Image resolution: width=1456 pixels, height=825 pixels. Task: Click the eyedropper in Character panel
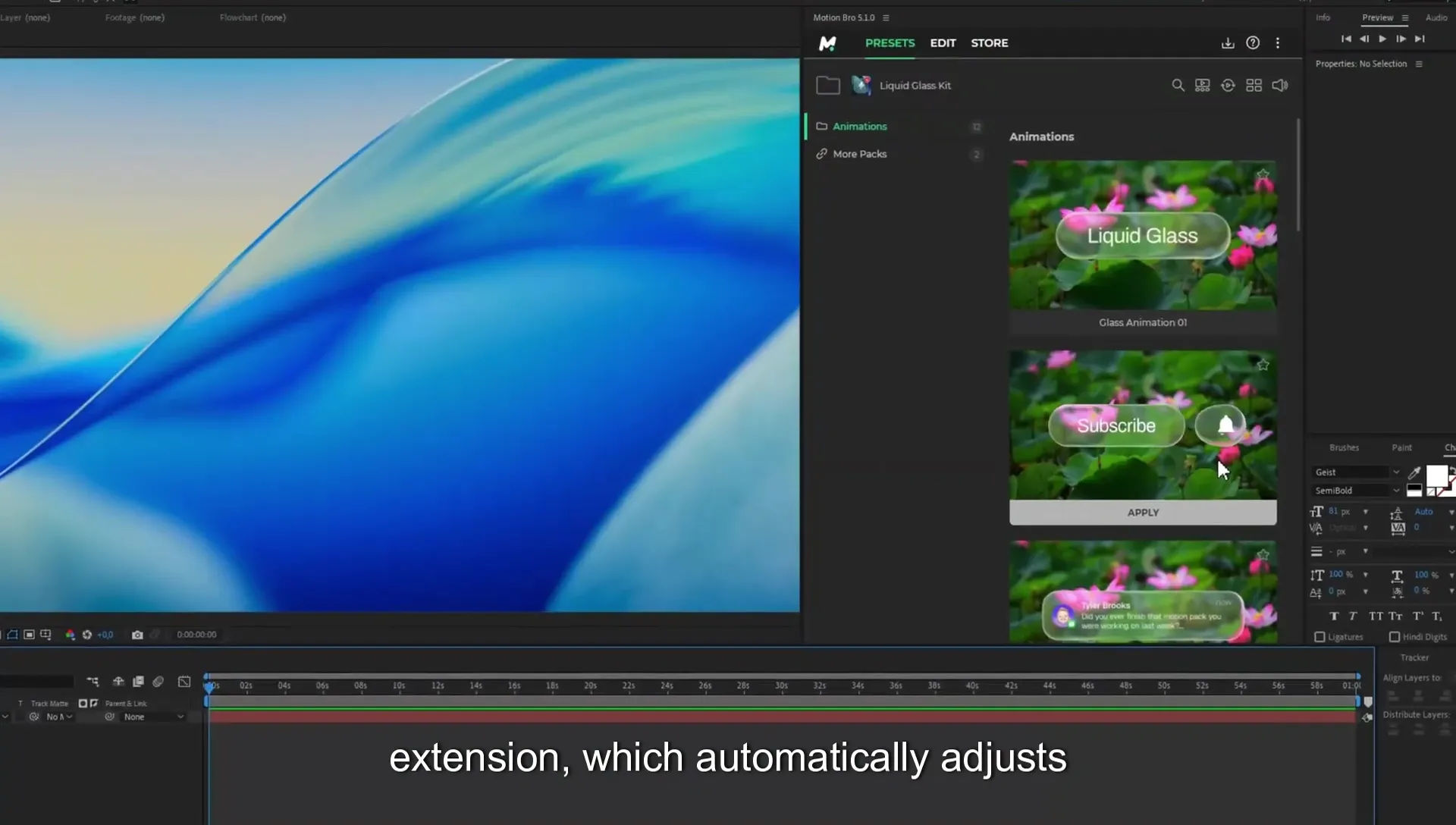pyautogui.click(x=1414, y=472)
